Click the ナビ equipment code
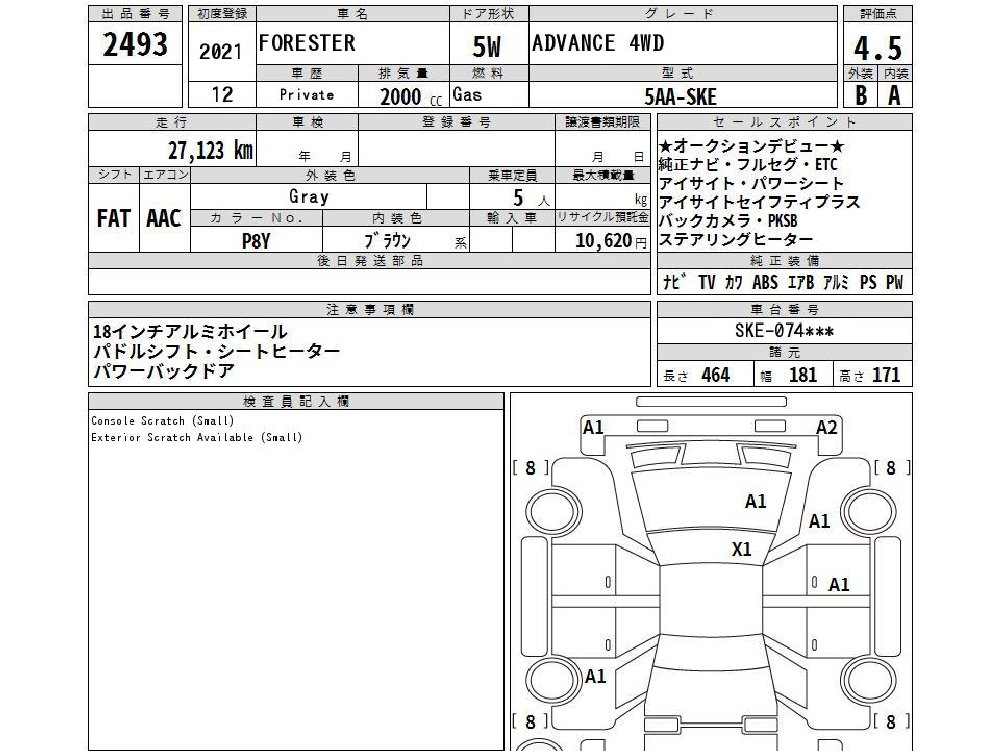This screenshot has width=1001, height=751. pos(675,282)
